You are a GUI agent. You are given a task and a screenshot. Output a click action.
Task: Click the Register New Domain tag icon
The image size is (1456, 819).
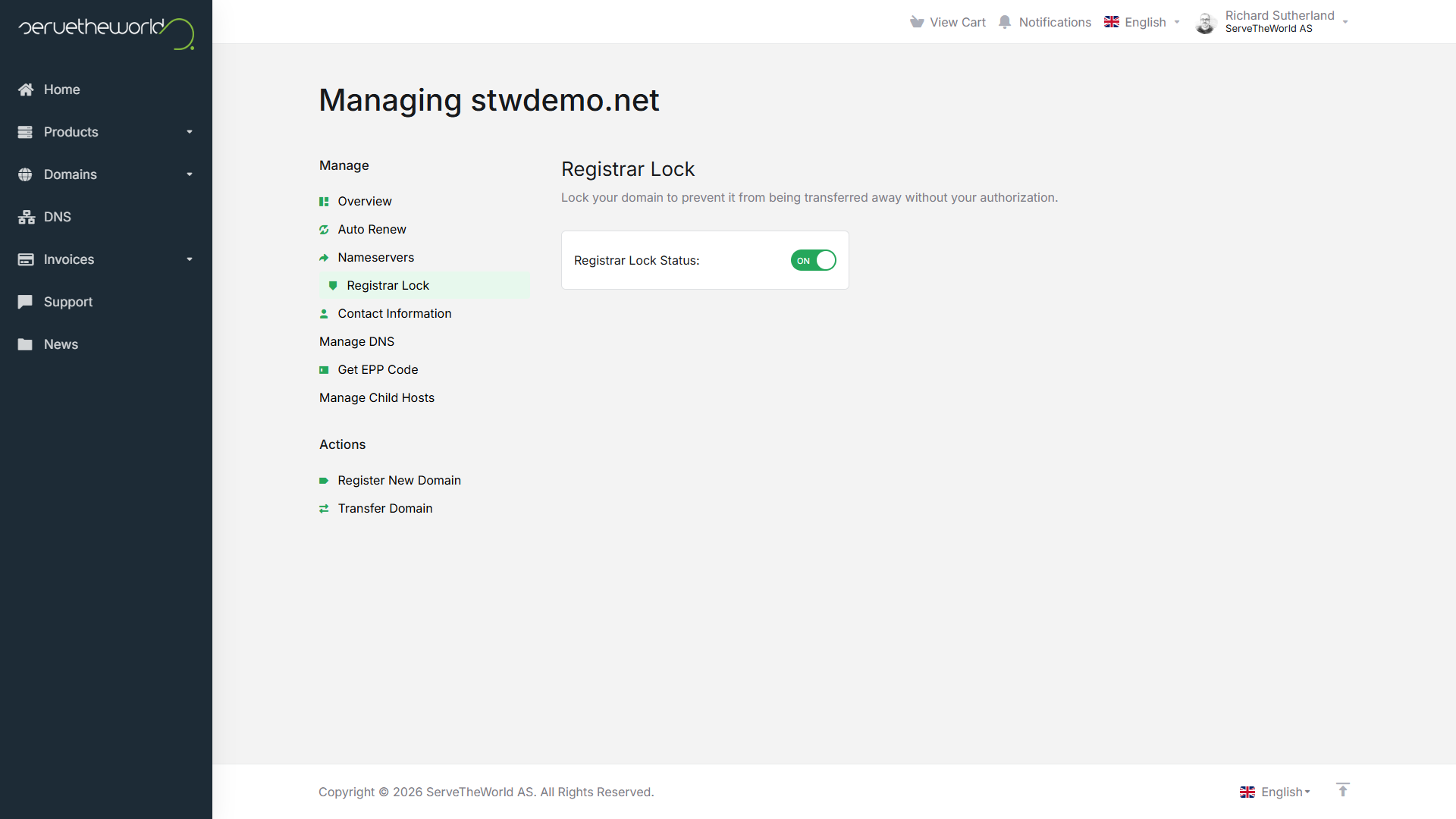pos(324,481)
